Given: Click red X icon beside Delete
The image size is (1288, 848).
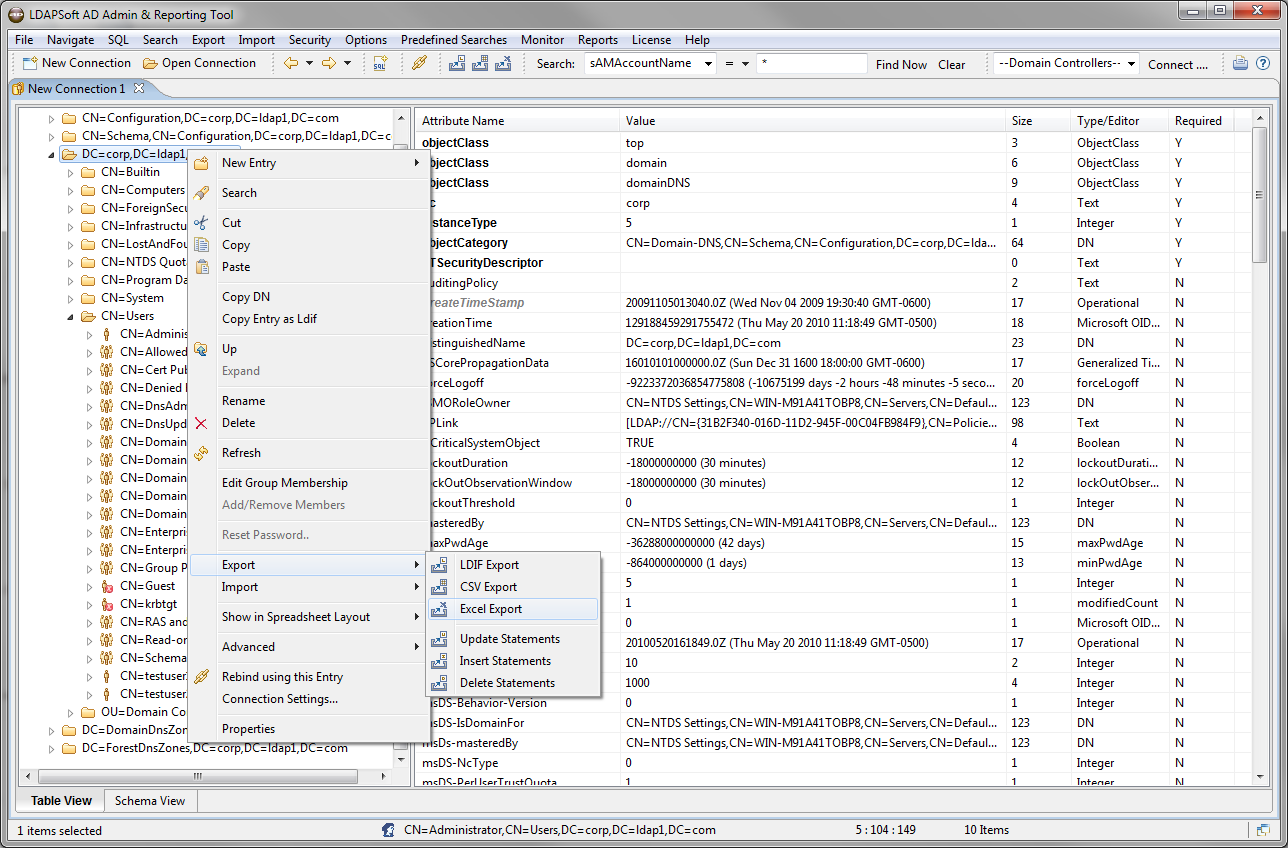Looking at the screenshot, I should tap(201, 423).
